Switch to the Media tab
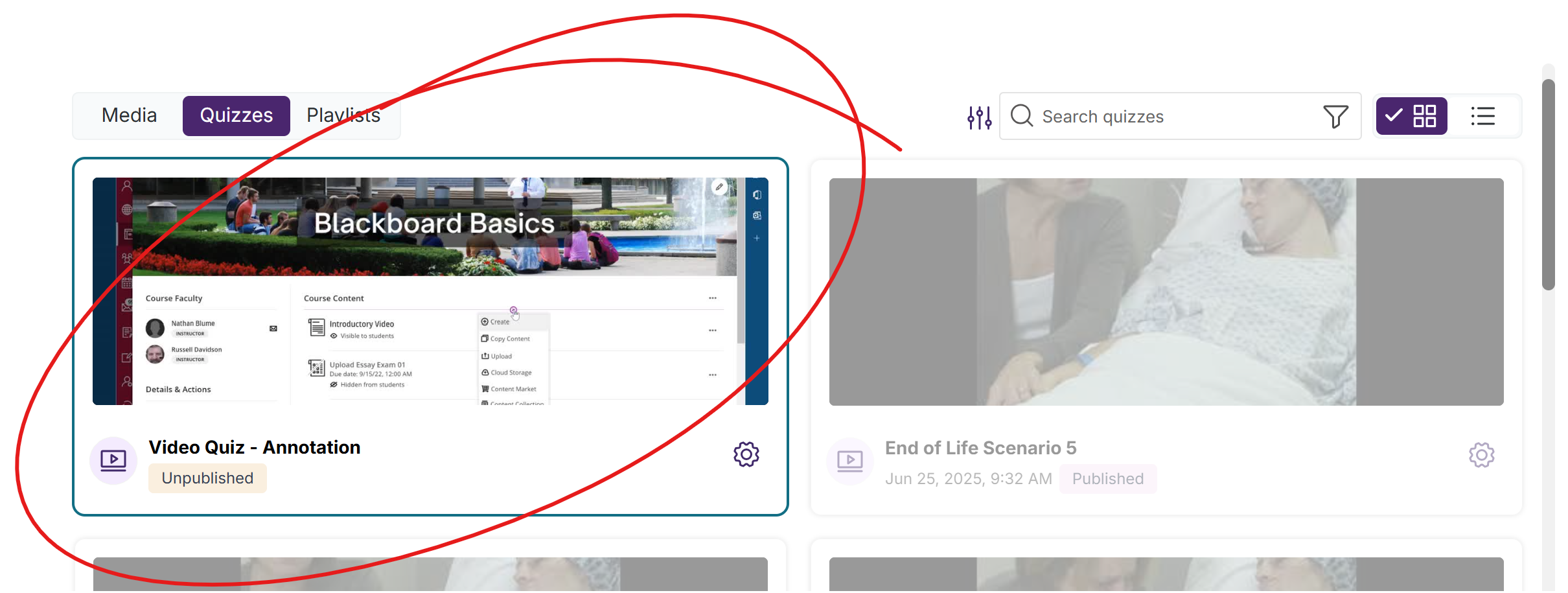This screenshot has width=1568, height=593. 129,115
